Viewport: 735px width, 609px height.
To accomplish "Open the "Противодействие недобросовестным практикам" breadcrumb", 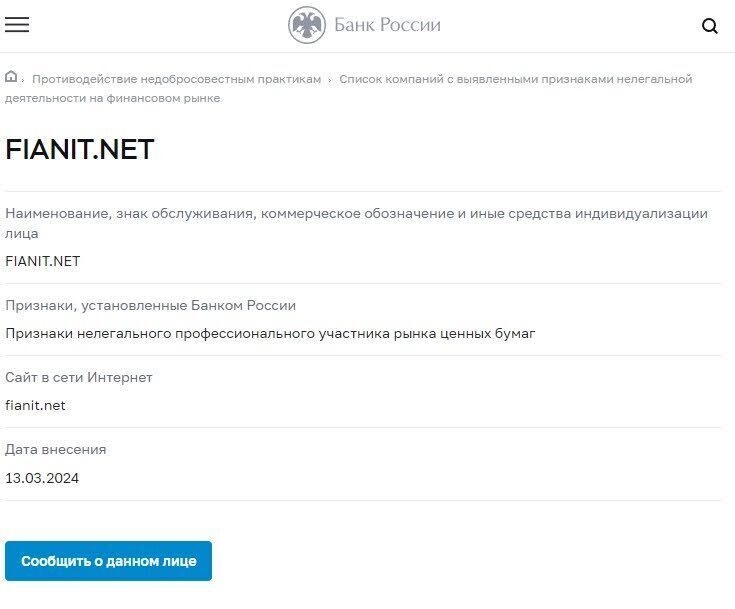I will click(x=176, y=79).
